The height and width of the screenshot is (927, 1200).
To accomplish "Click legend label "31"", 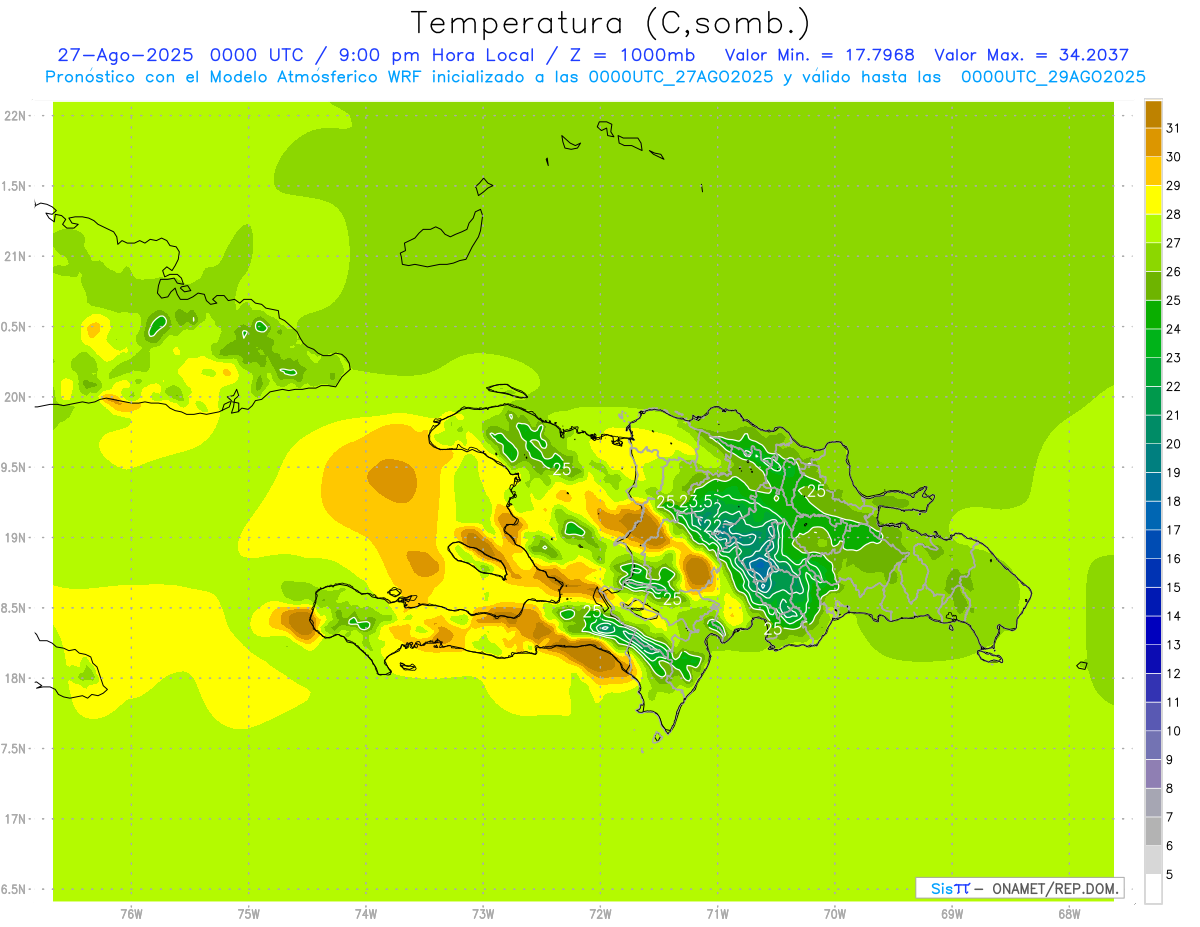I will (x=1174, y=128).
